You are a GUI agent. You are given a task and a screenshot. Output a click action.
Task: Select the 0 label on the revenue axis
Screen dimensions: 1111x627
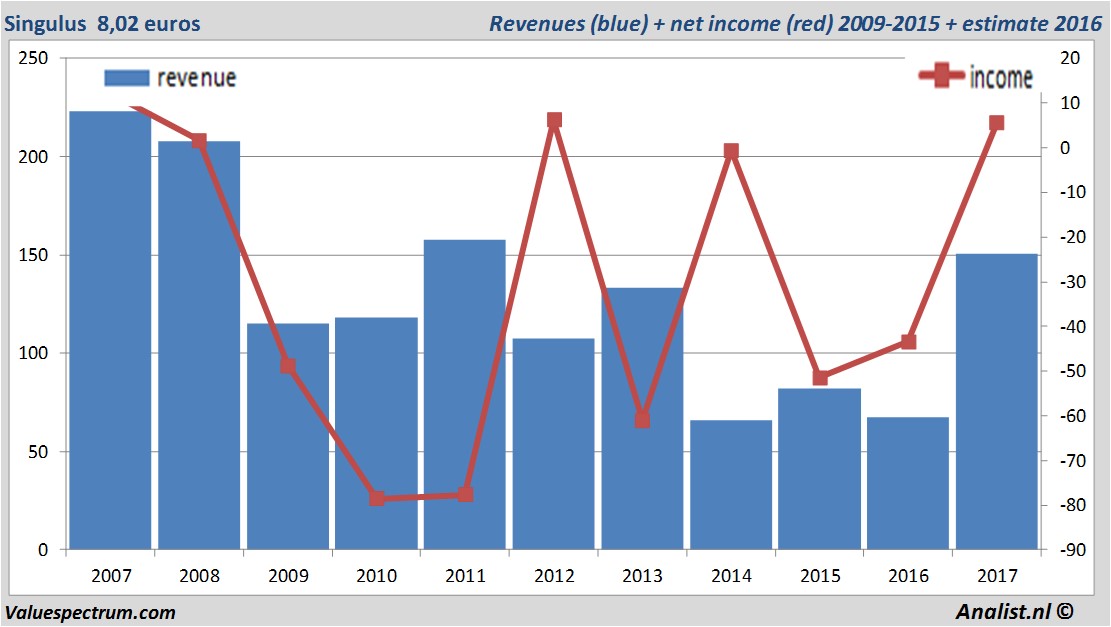coord(43,550)
